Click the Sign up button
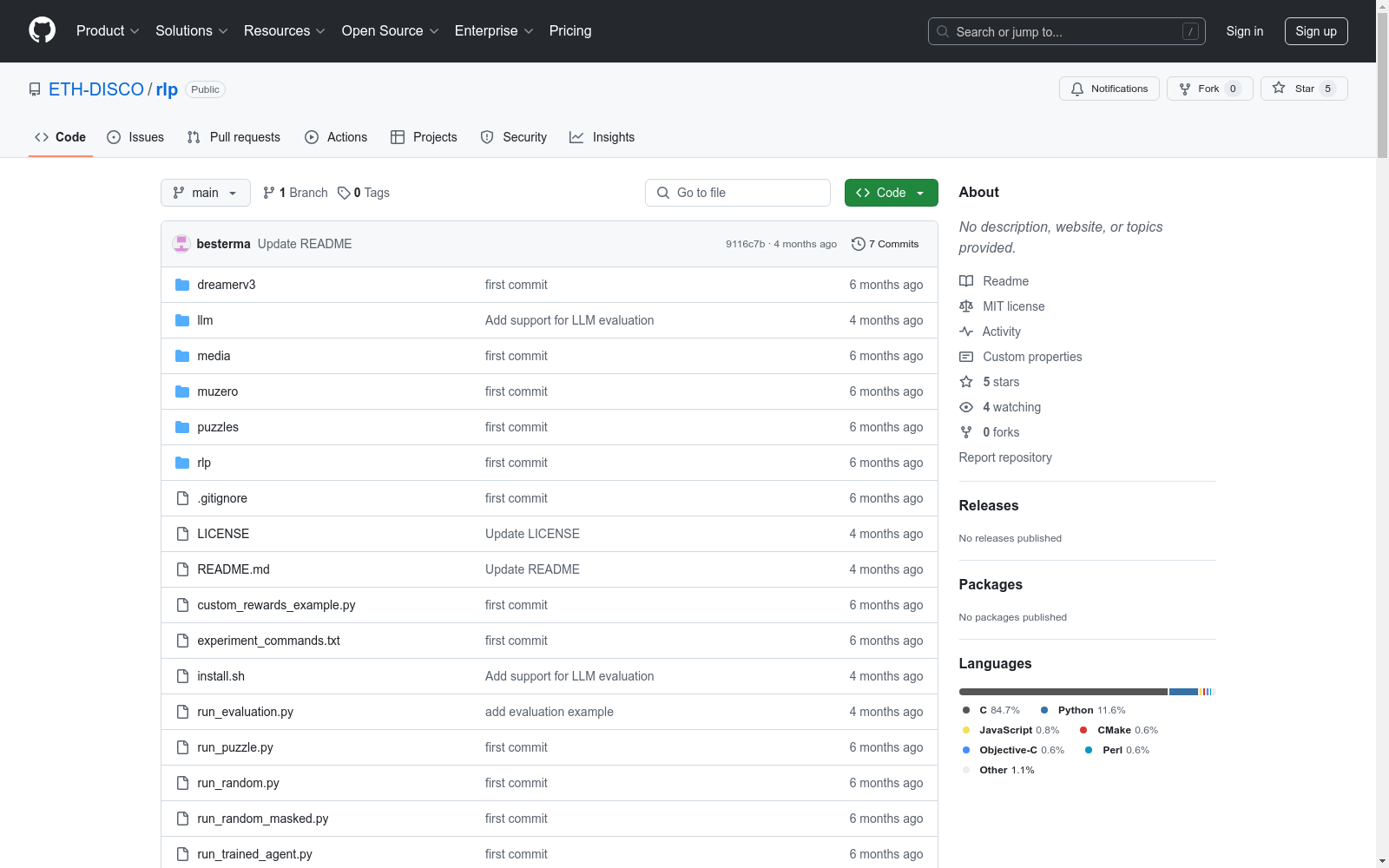This screenshot has height=868, width=1389. (x=1316, y=31)
